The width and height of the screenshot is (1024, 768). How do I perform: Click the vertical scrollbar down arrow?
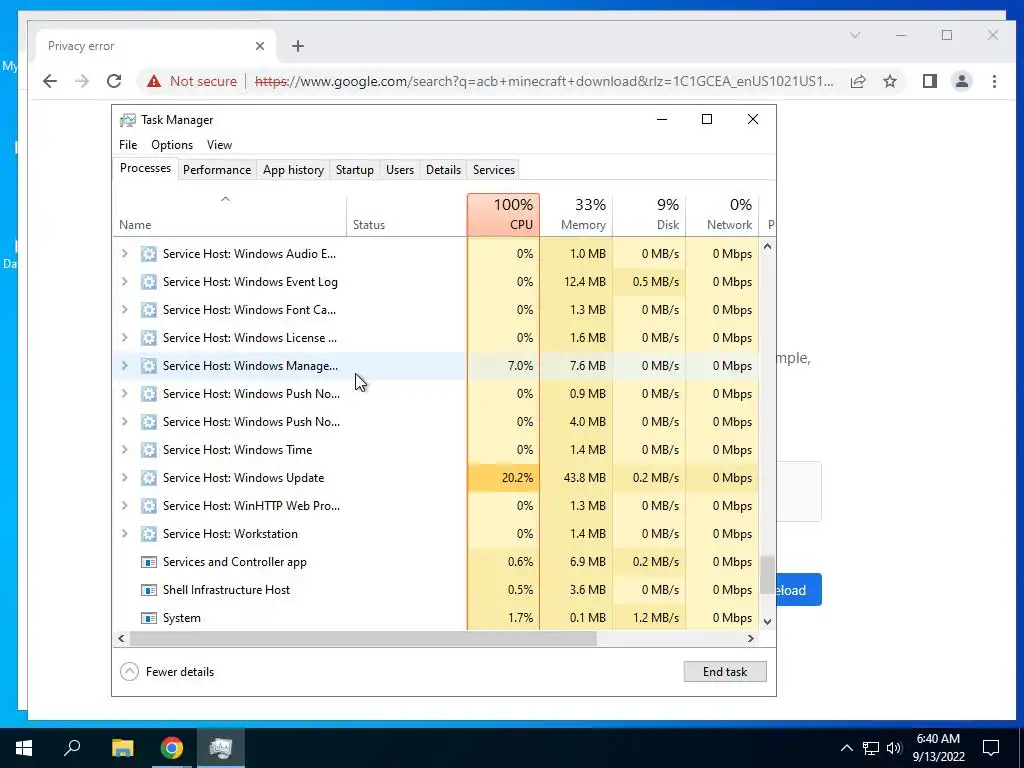pos(767,622)
